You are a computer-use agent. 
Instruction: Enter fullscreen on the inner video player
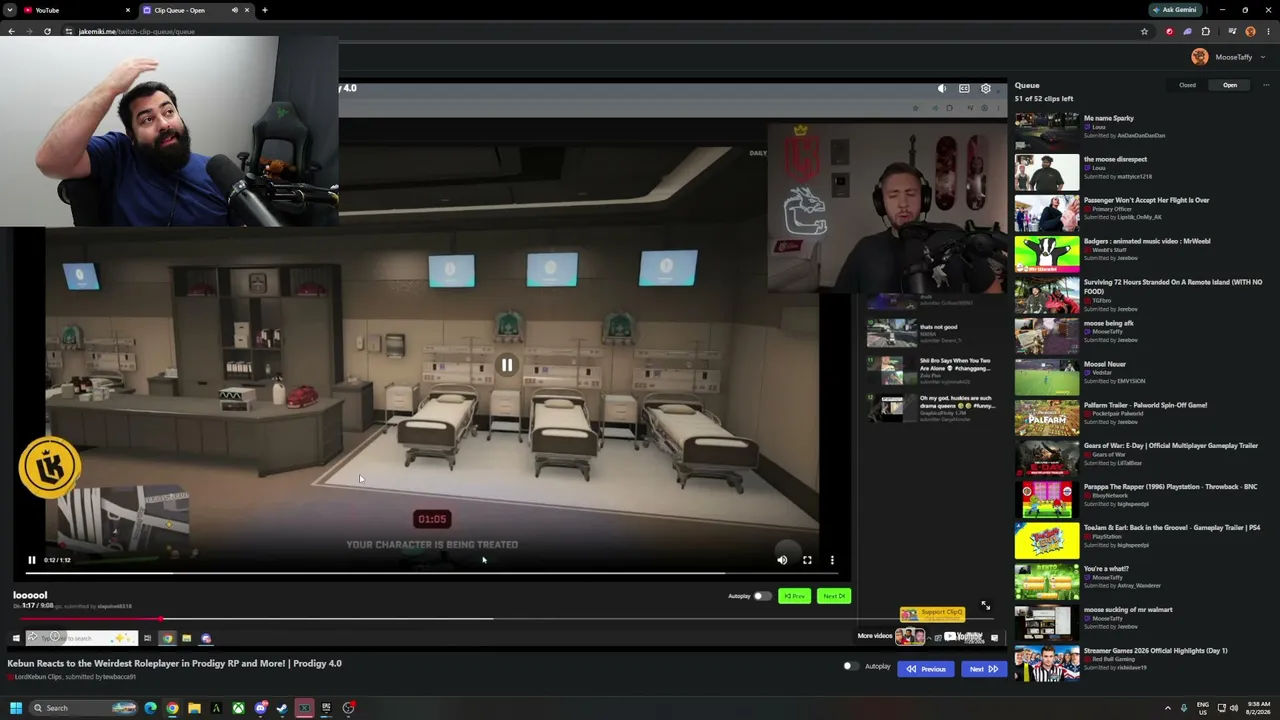[807, 560]
